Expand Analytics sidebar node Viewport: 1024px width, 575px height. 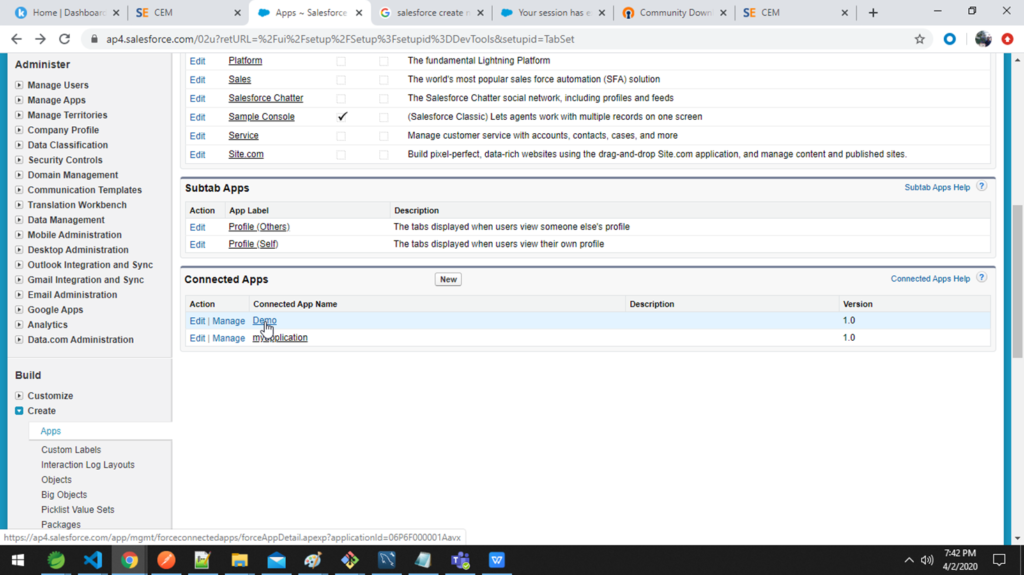(x=19, y=325)
